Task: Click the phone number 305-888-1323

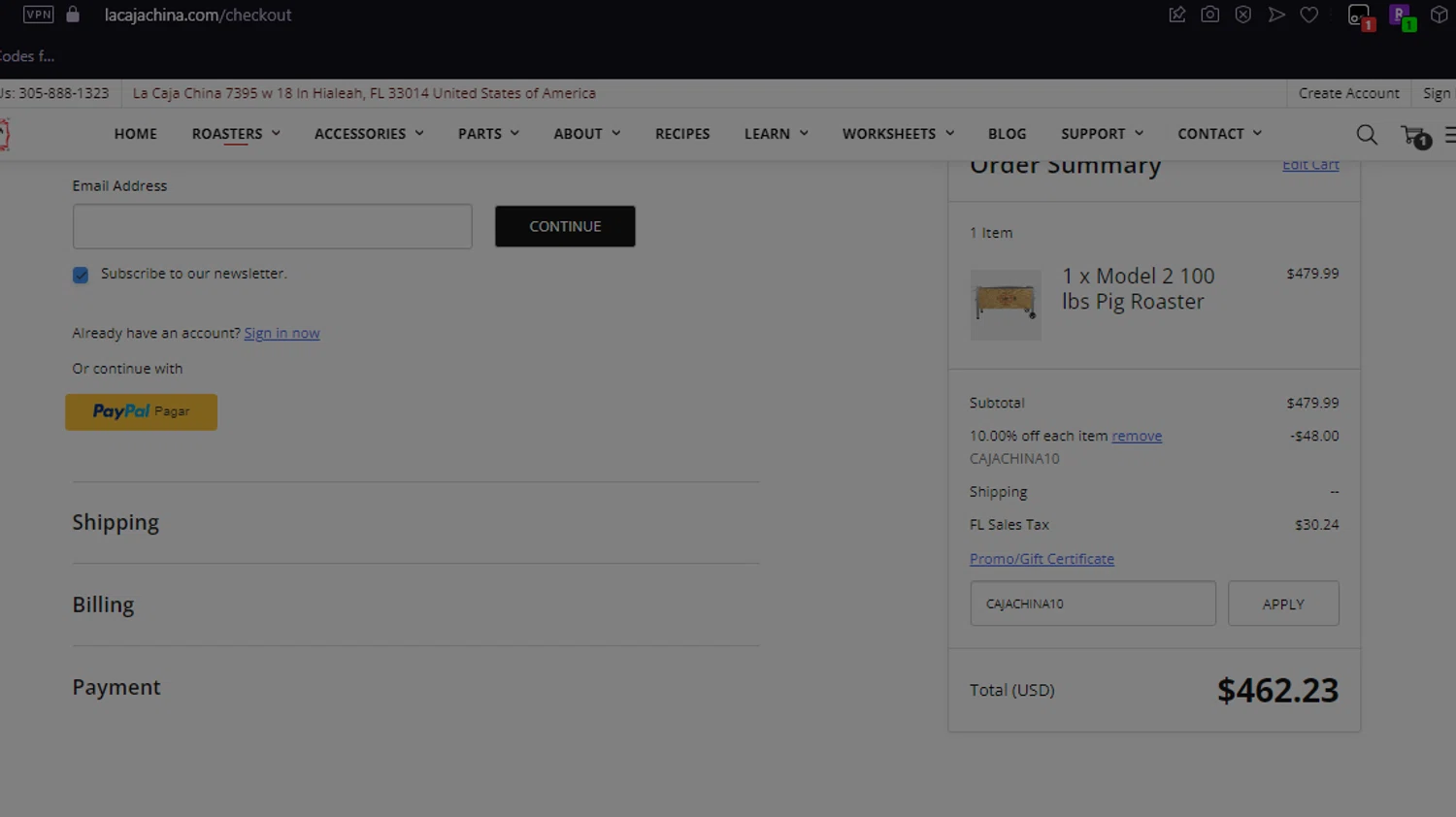Action: point(63,93)
